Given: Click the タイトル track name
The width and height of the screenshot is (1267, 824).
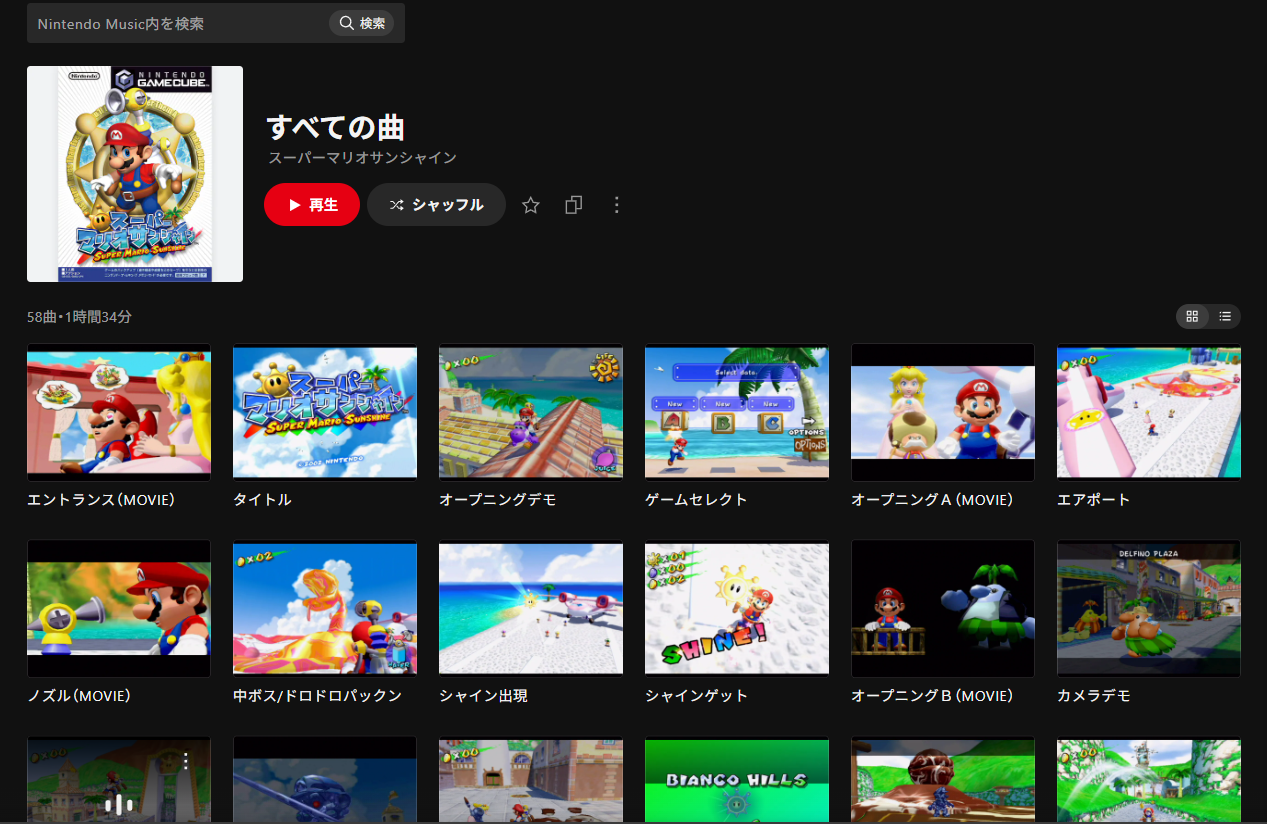Looking at the screenshot, I should coord(262,499).
